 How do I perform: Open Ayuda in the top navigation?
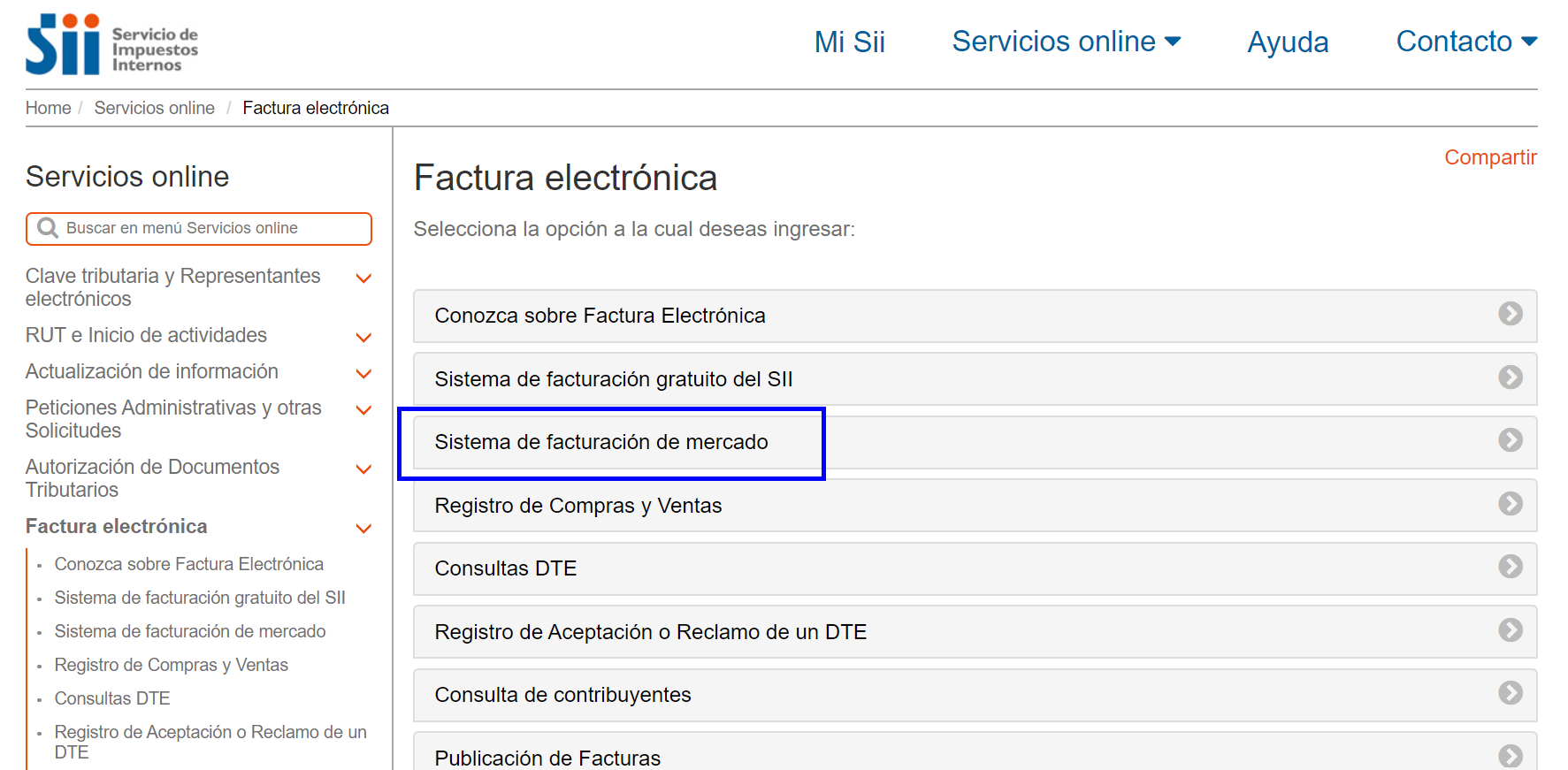point(1287,42)
